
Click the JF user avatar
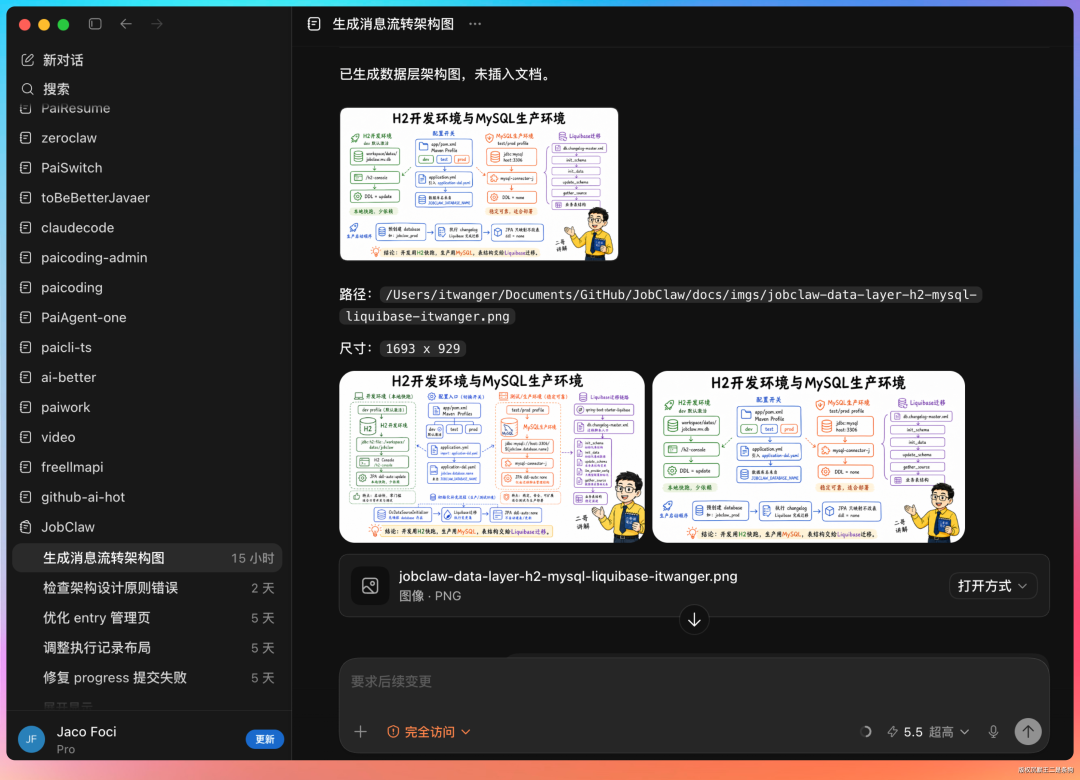31,739
